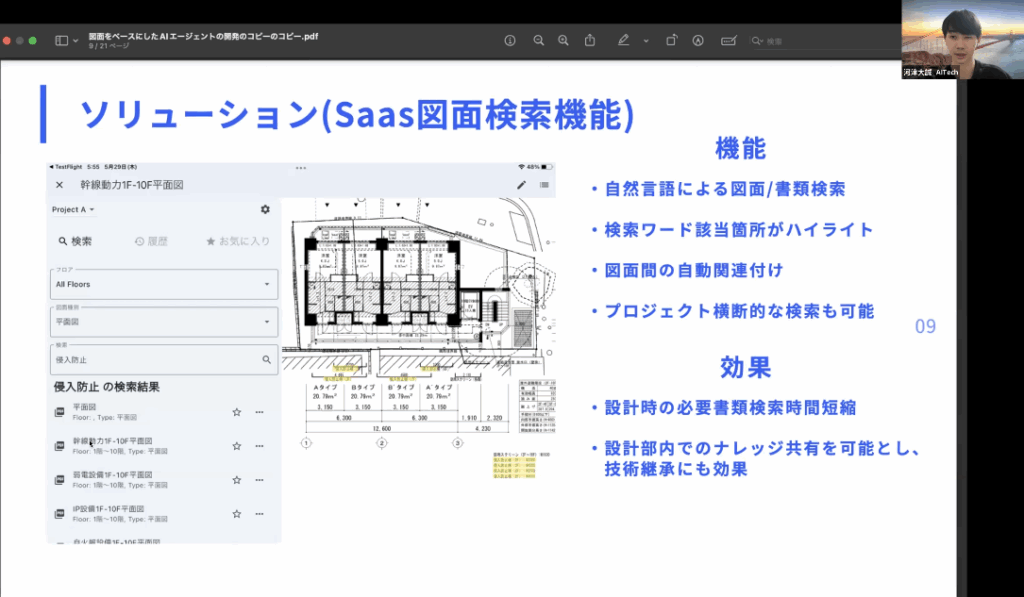The image size is (1024, 597).
Task: Click the presenter's webcam video thumbnail
Action: pos(963,39)
